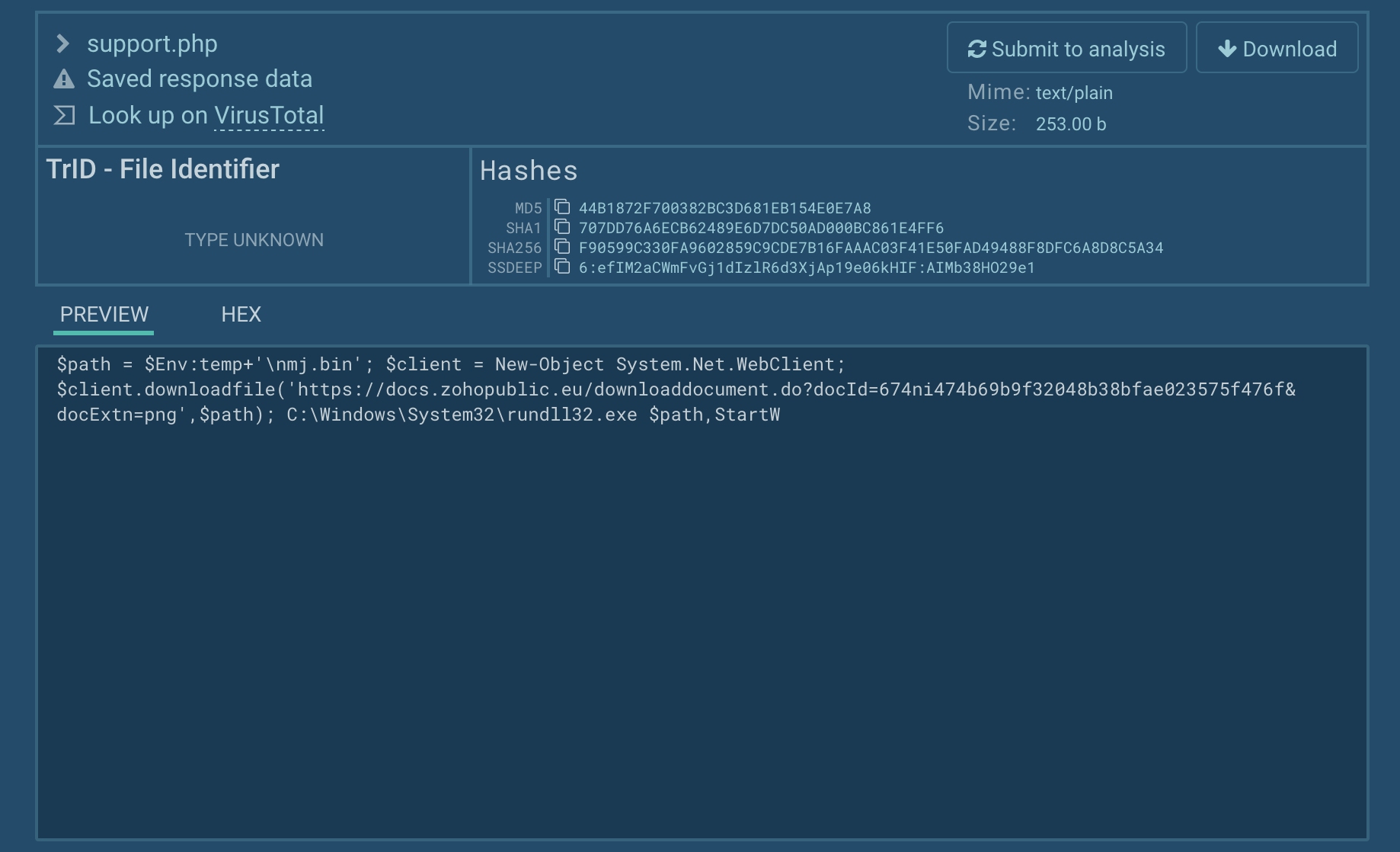Click the support.php filename
Image resolution: width=1400 pixels, height=852 pixels.
153,43
